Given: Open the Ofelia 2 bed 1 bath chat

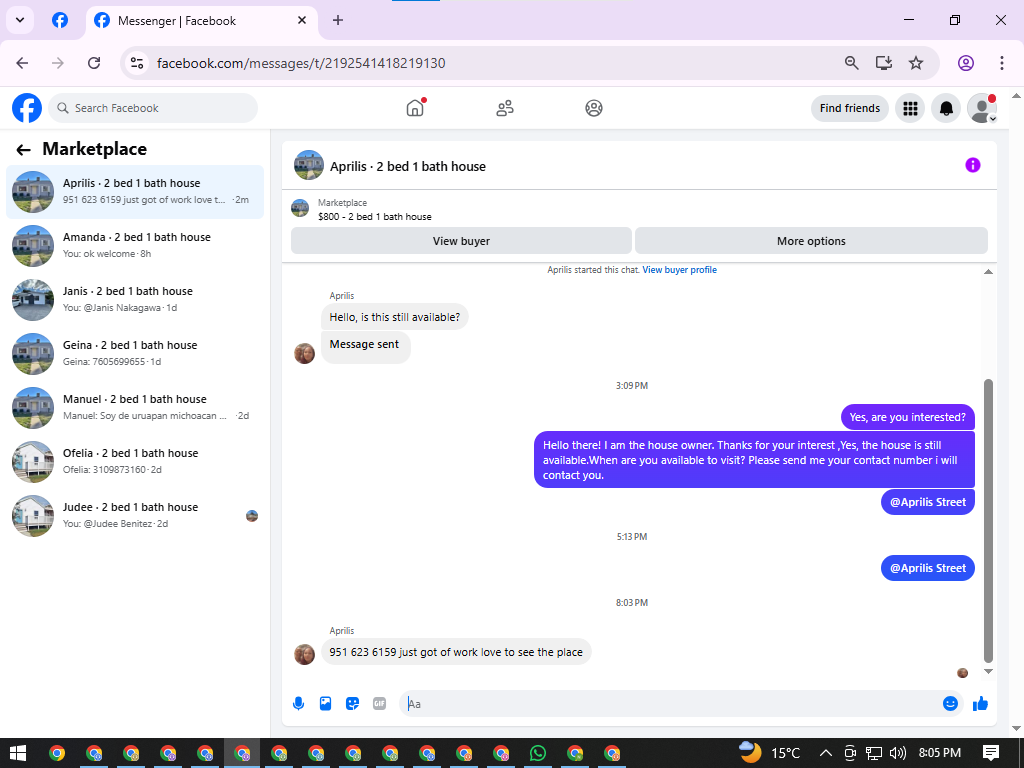Looking at the screenshot, I should coord(135,462).
